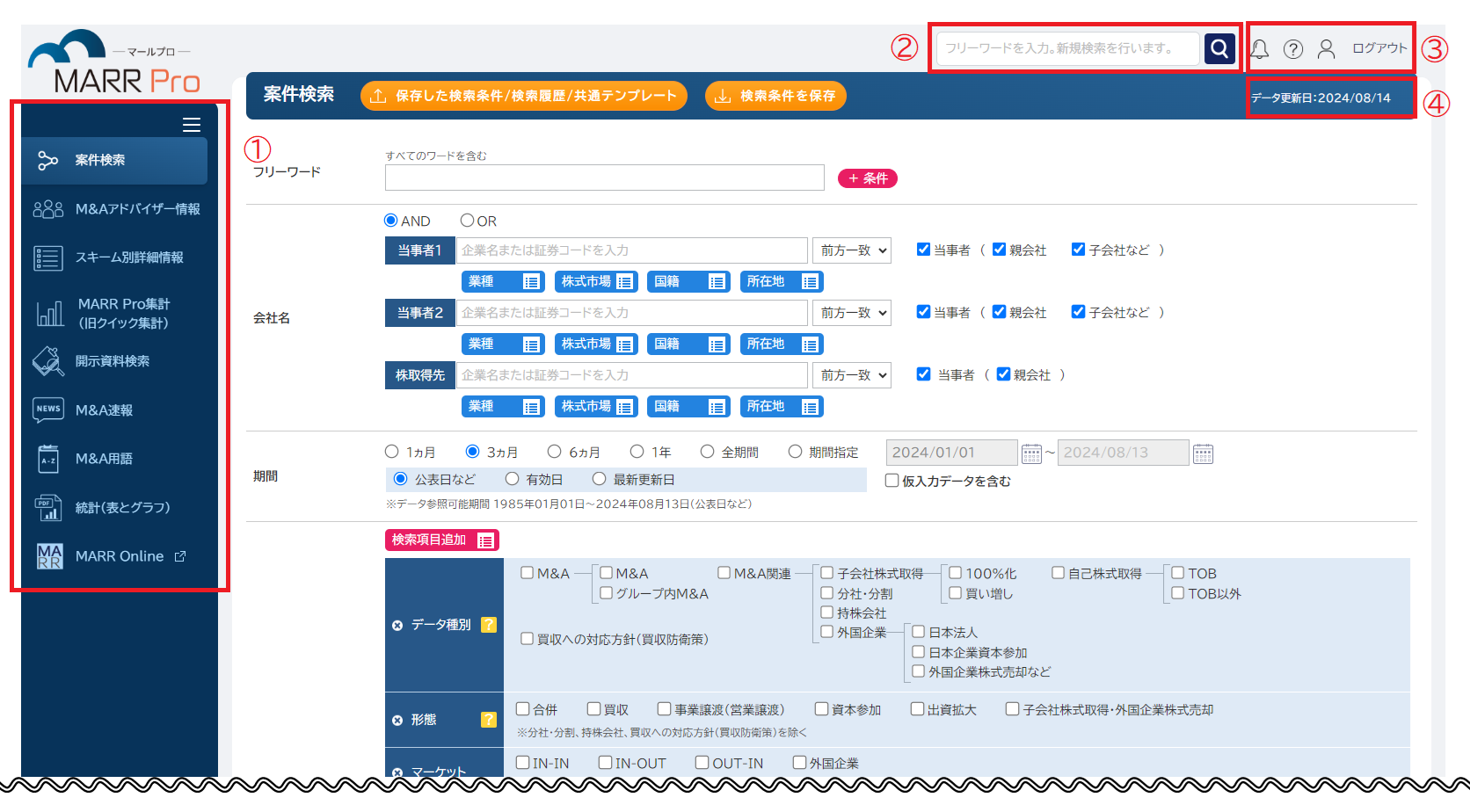Click yellow help icon beside データ種別
Screen dimensions: 1470x812
tap(489, 625)
